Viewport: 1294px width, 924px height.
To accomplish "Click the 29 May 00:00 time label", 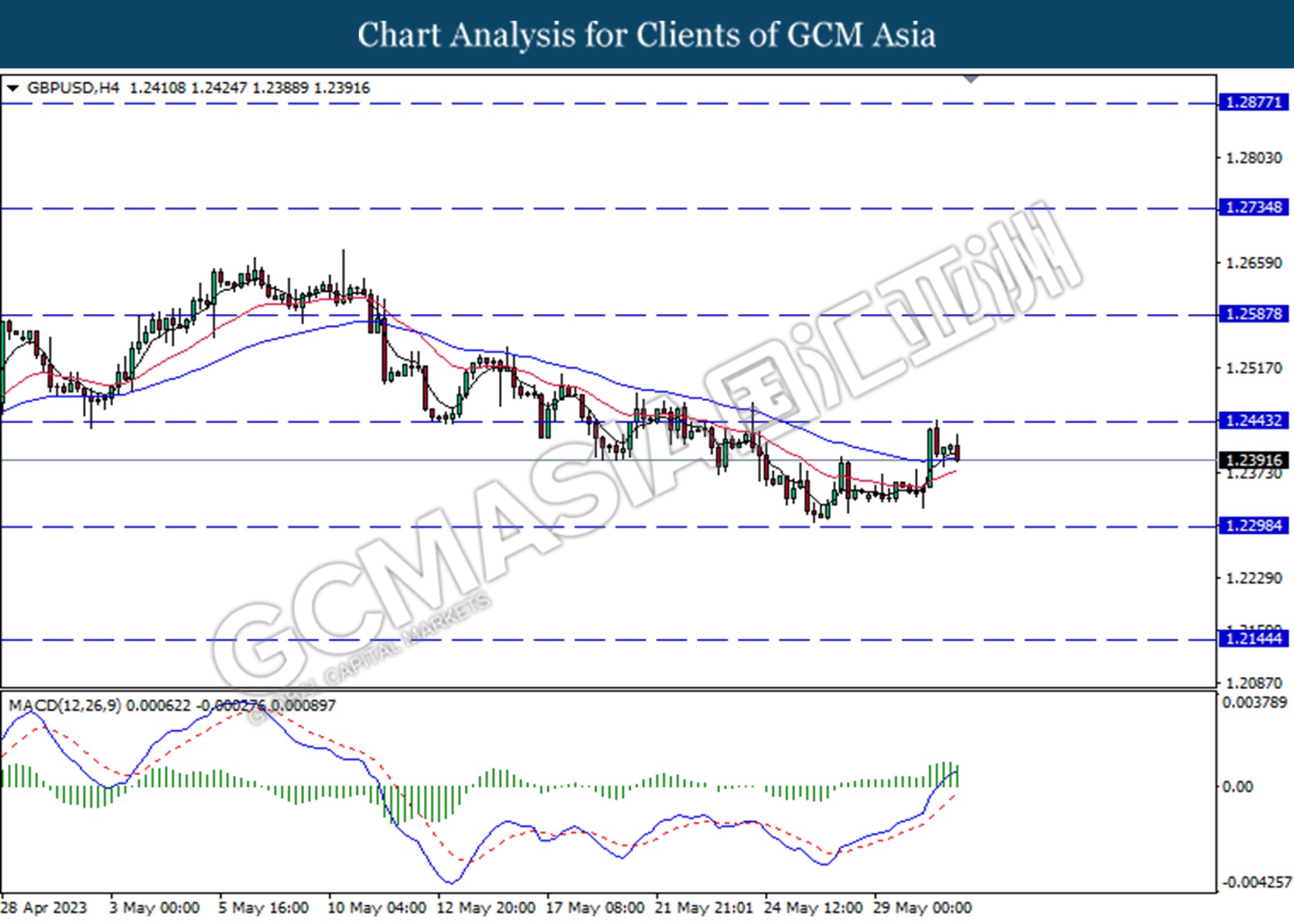I will pyautogui.click(x=923, y=908).
